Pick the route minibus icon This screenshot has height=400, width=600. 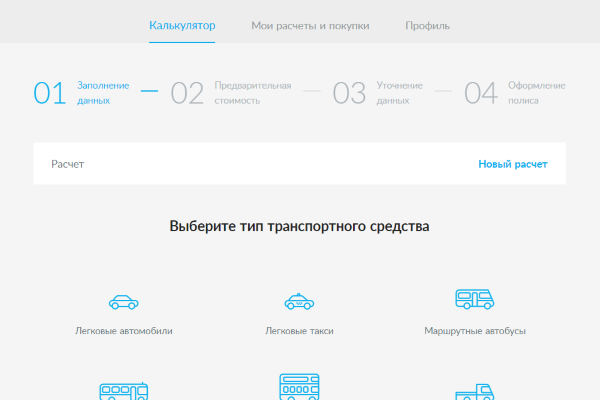475,299
